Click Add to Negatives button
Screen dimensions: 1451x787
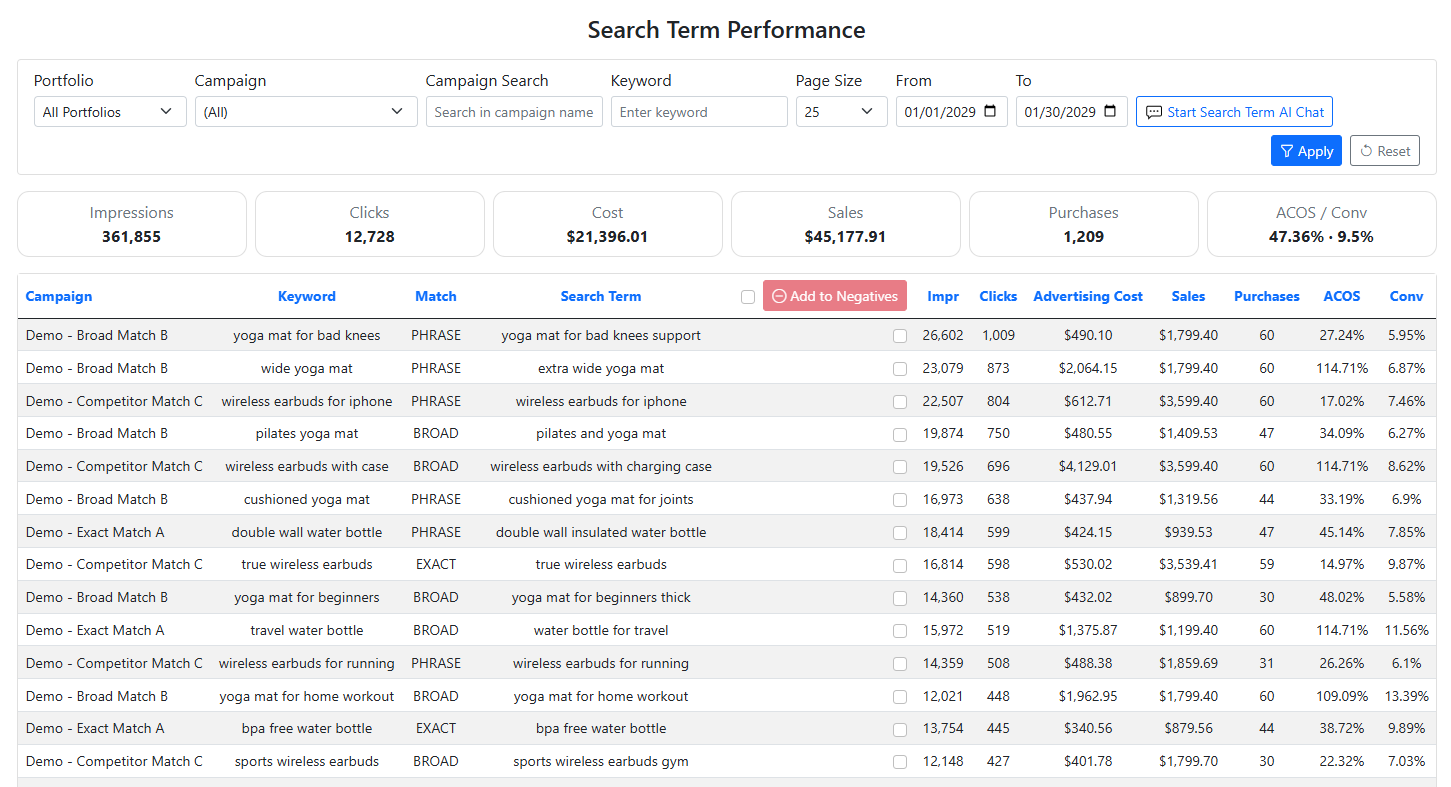coord(835,296)
